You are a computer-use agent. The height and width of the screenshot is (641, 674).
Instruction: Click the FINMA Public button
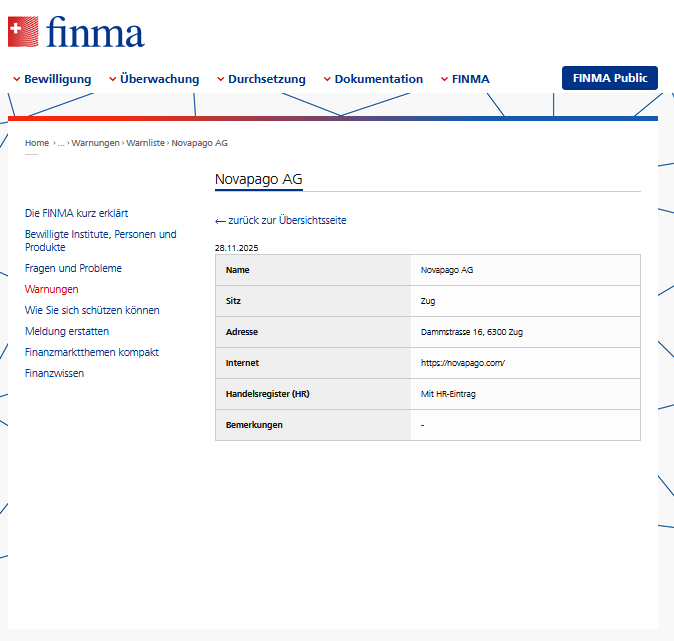(610, 78)
